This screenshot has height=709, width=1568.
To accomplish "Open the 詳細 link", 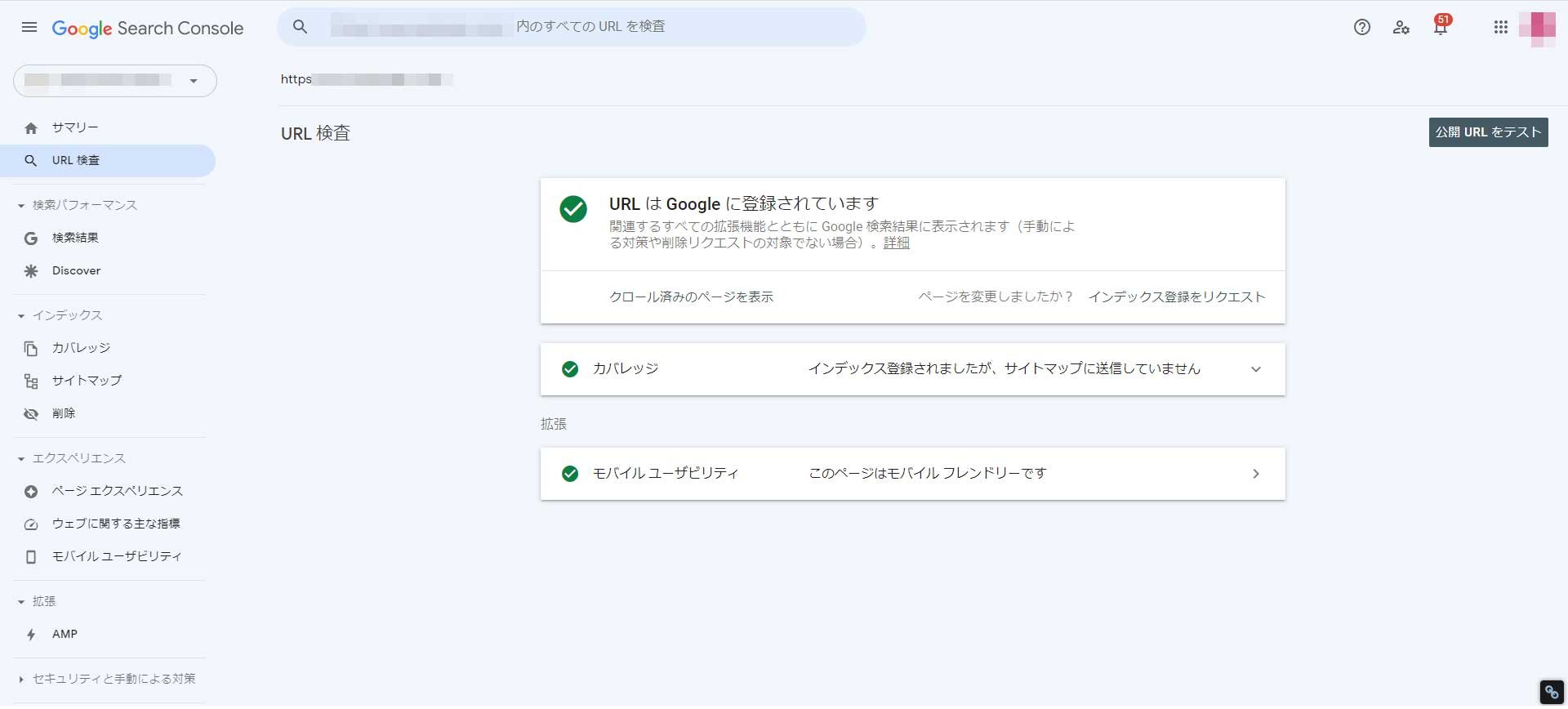I will point(896,243).
